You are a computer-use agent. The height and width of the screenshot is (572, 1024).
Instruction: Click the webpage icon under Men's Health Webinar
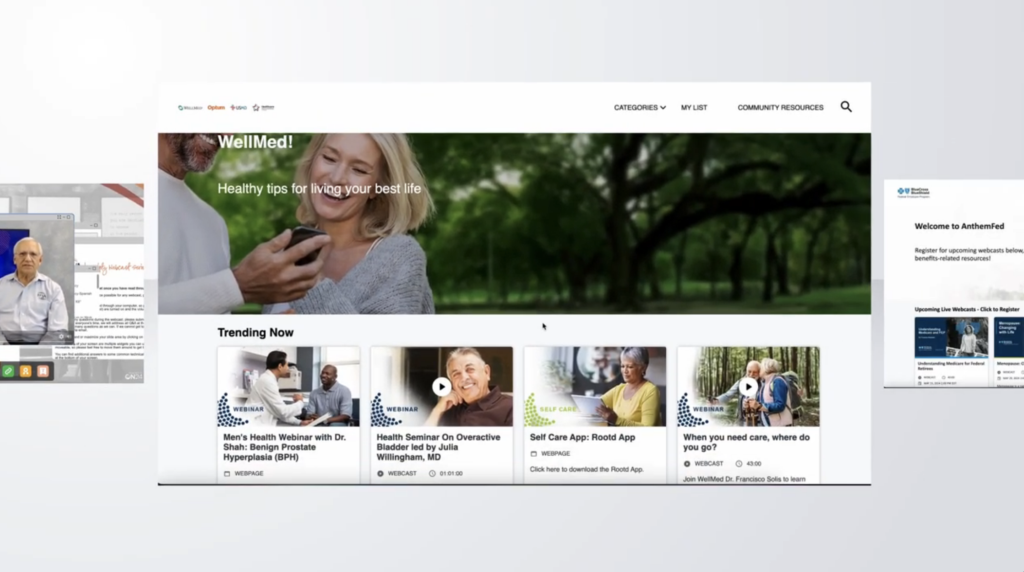click(227, 473)
